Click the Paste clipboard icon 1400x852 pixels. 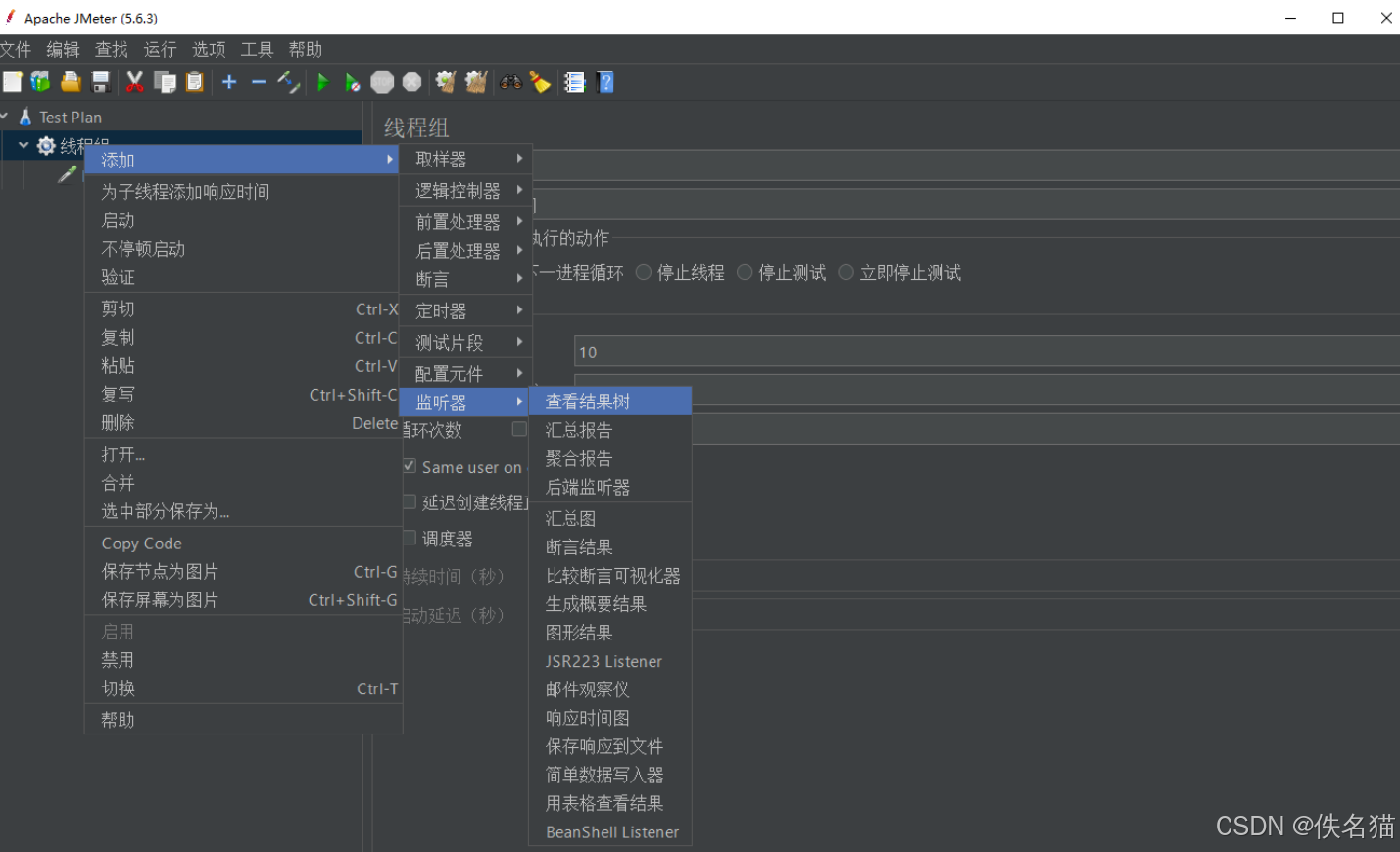[195, 82]
